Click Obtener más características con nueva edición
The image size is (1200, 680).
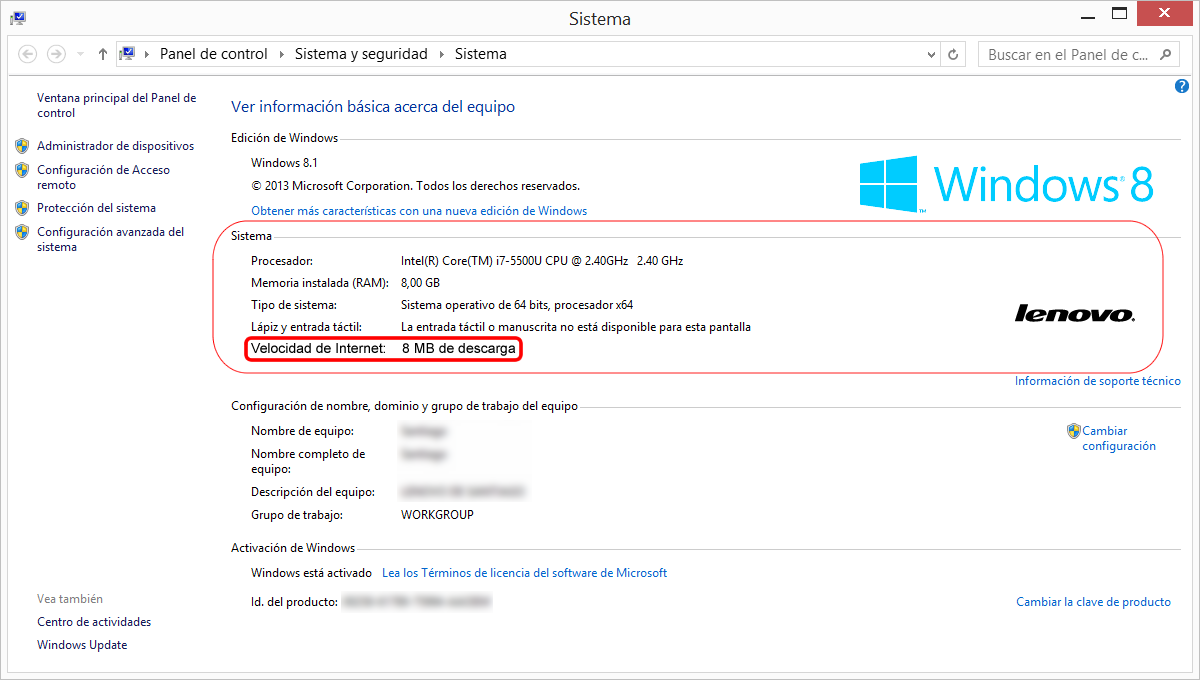point(419,211)
